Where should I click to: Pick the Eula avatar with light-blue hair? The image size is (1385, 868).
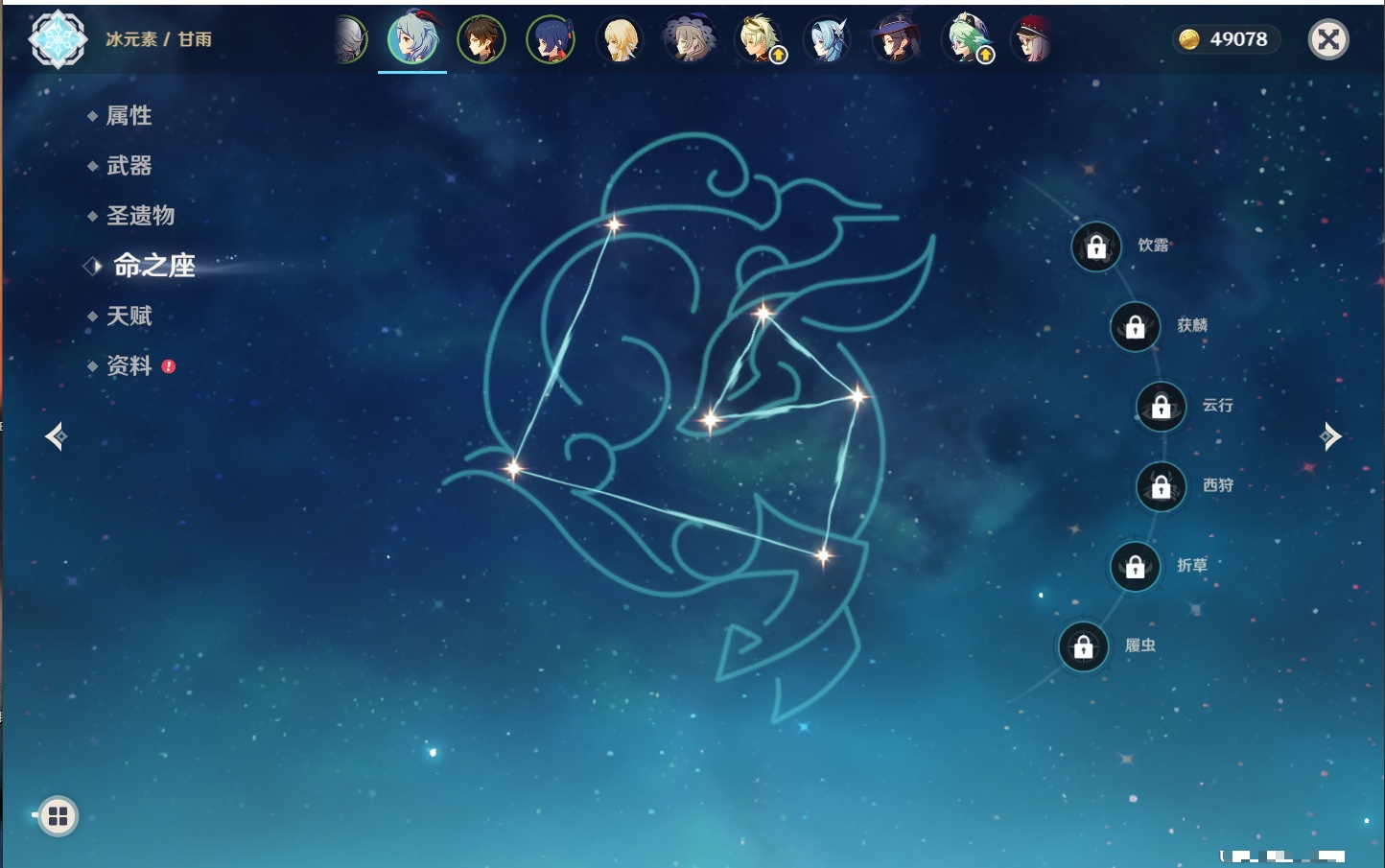[827, 40]
